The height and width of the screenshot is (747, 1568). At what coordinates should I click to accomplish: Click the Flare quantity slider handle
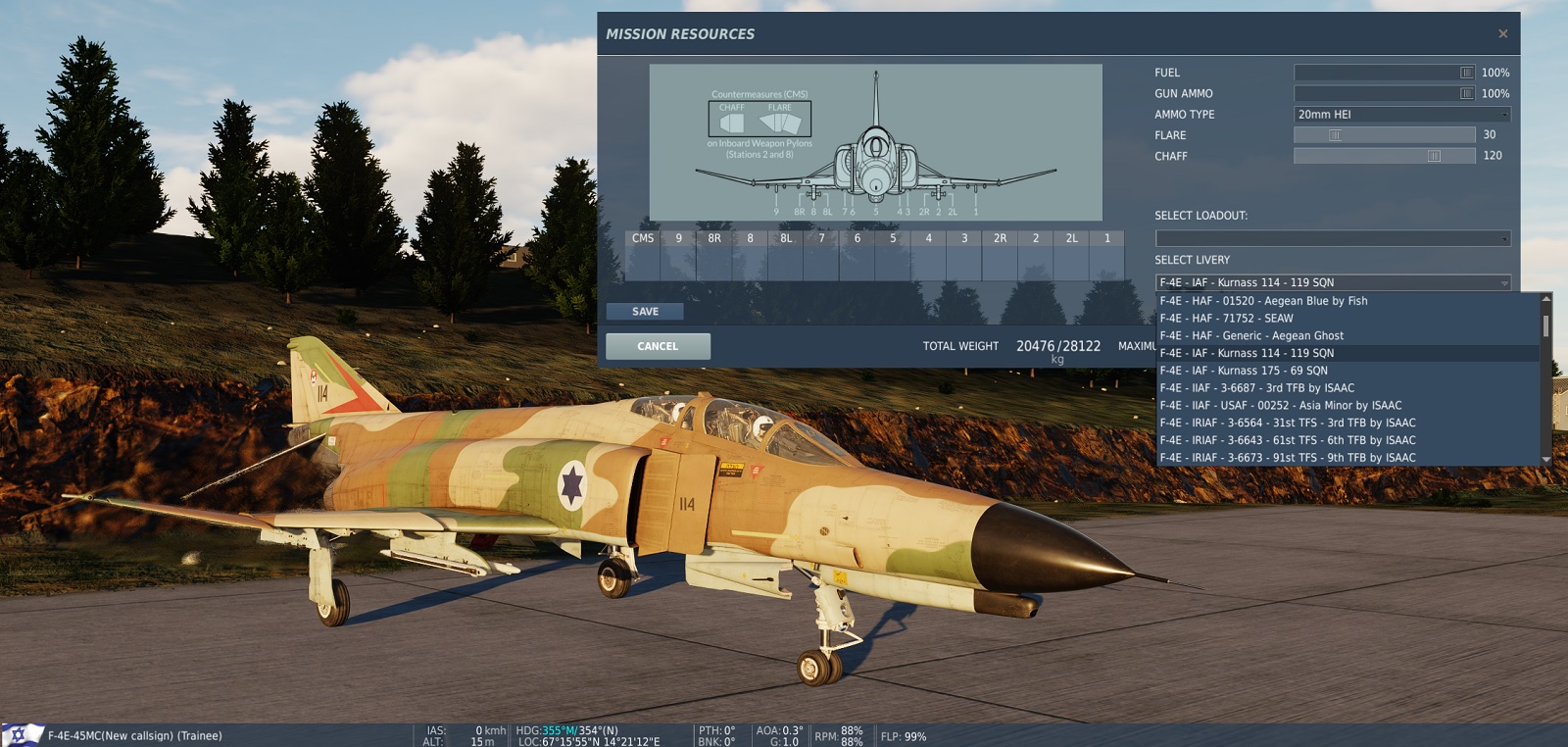click(1334, 135)
